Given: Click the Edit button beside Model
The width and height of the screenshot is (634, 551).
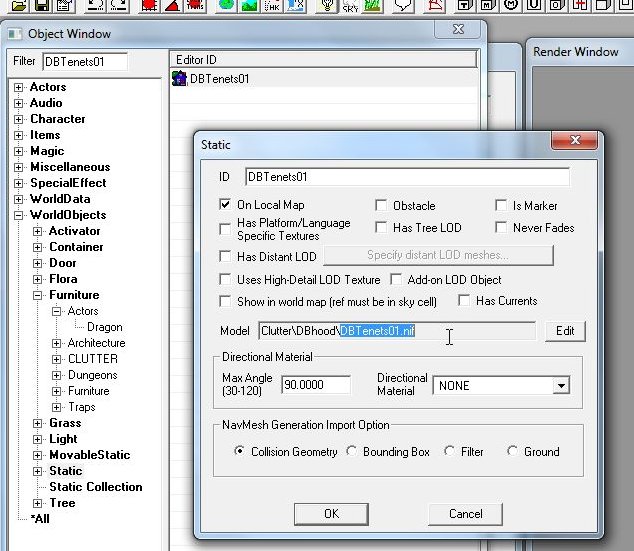Looking at the screenshot, I should click(x=565, y=331).
